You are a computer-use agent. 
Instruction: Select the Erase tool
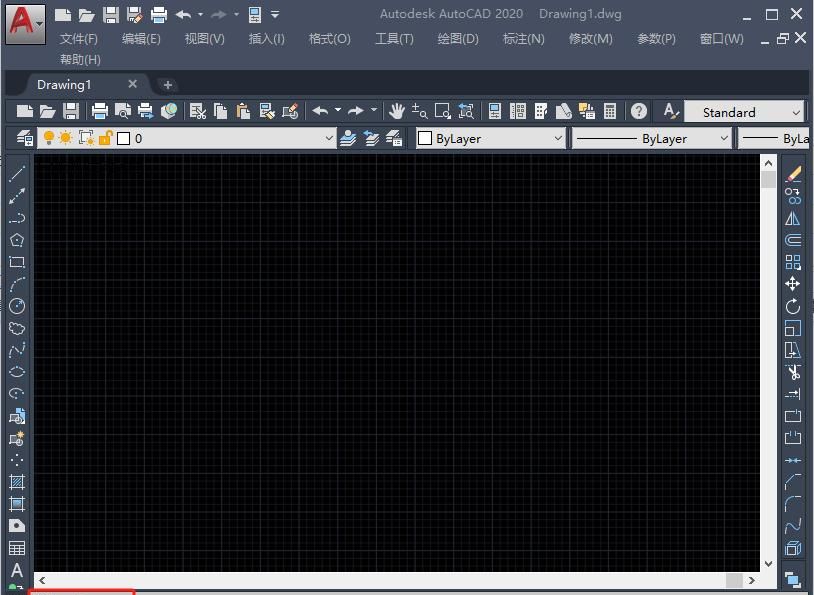793,173
